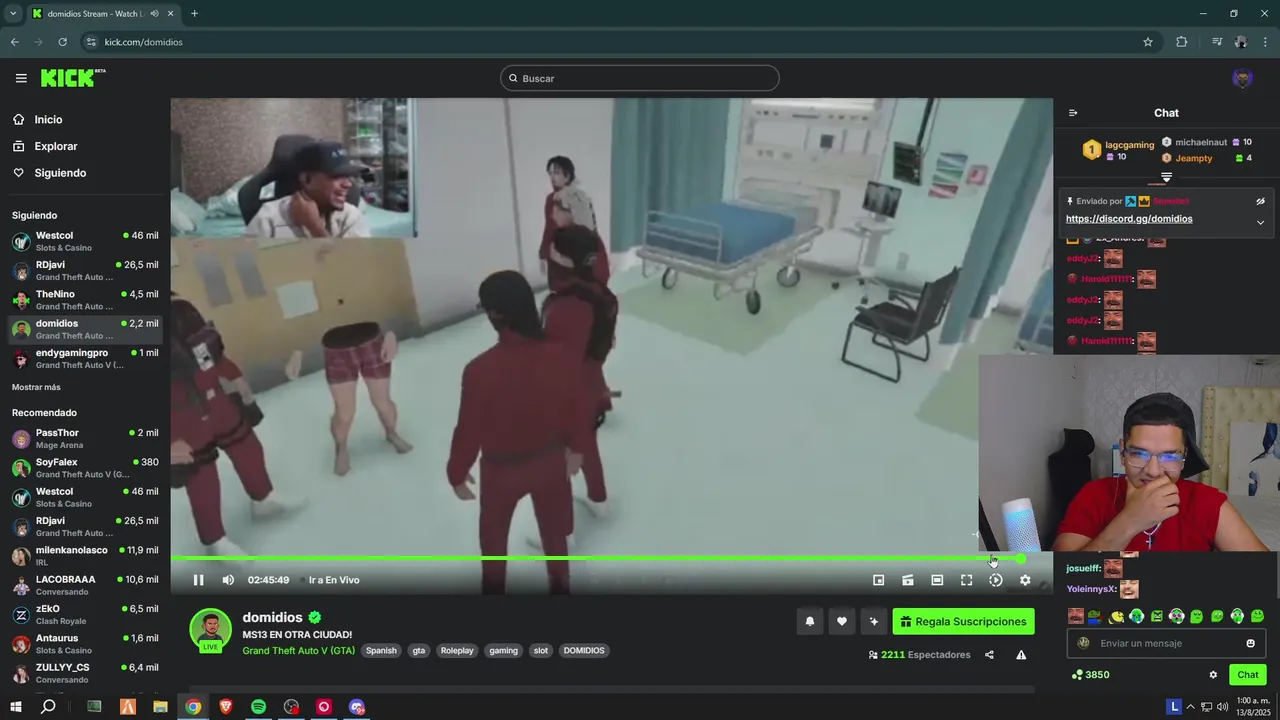Open TheNino channel in sidebar
This screenshot has height=720, width=1280.
click(x=84, y=300)
